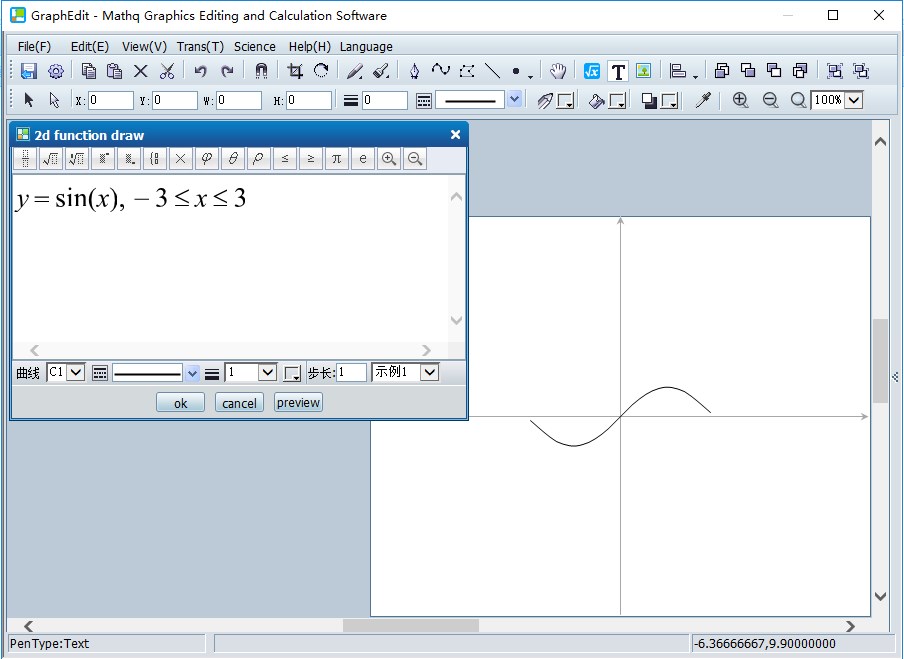Click the Group objects icon
The width and height of the screenshot is (904, 659).
point(834,71)
